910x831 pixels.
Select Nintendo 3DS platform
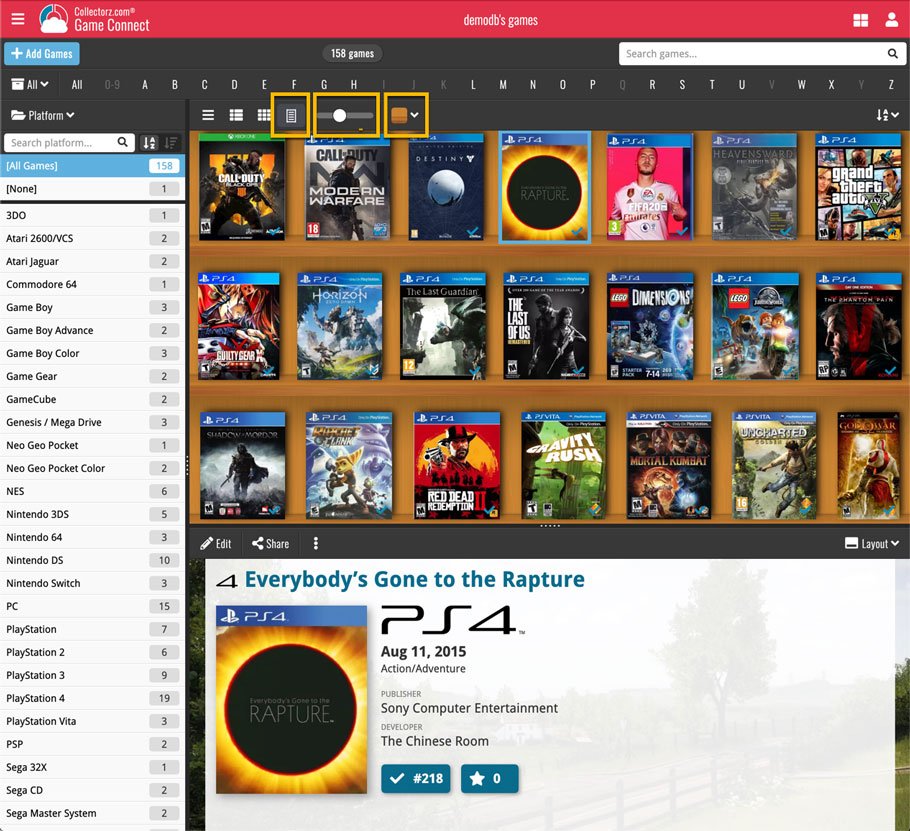coord(92,514)
